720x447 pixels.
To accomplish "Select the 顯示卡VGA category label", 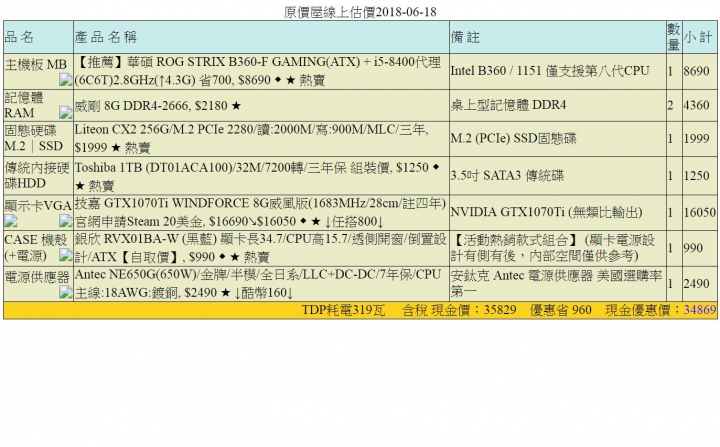I will pos(38,206).
